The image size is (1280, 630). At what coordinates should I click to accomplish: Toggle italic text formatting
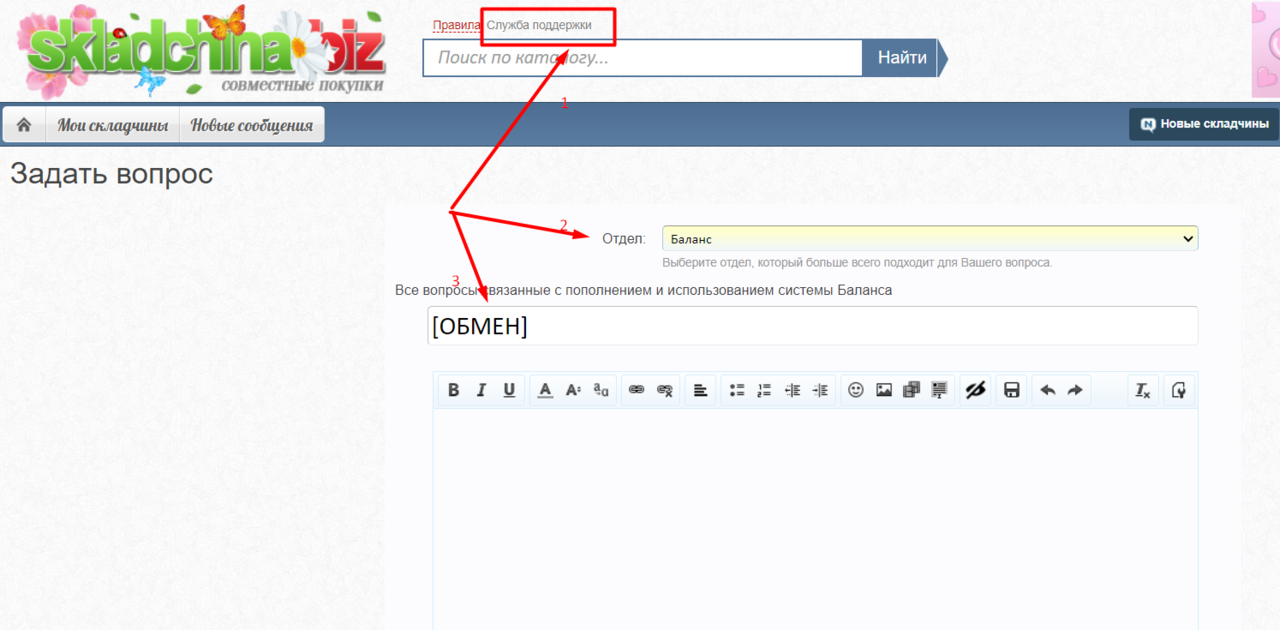pyautogui.click(x=481, y=390)
